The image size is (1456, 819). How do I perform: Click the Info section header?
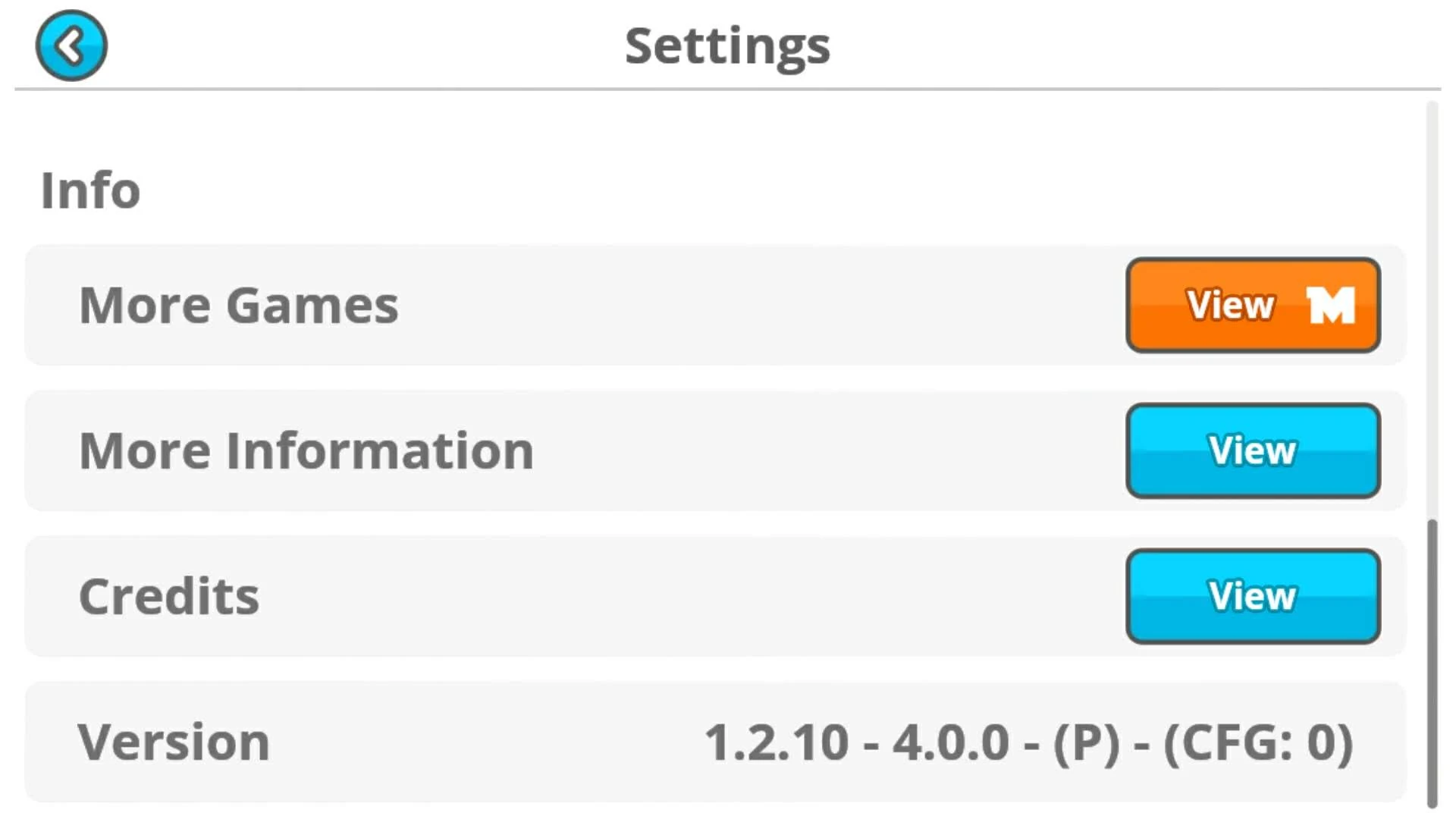point(90,190)
